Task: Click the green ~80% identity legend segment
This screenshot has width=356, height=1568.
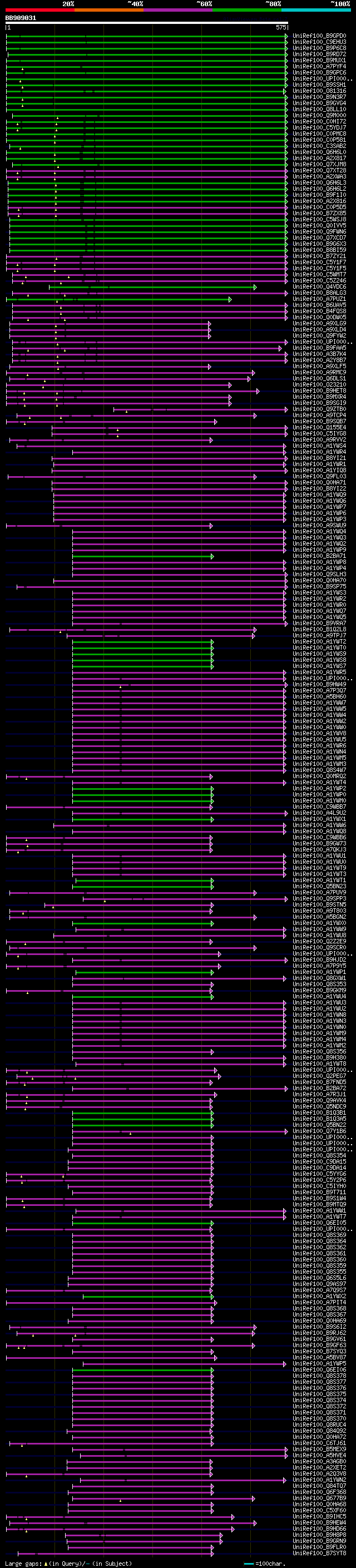Action: [247, 10]
